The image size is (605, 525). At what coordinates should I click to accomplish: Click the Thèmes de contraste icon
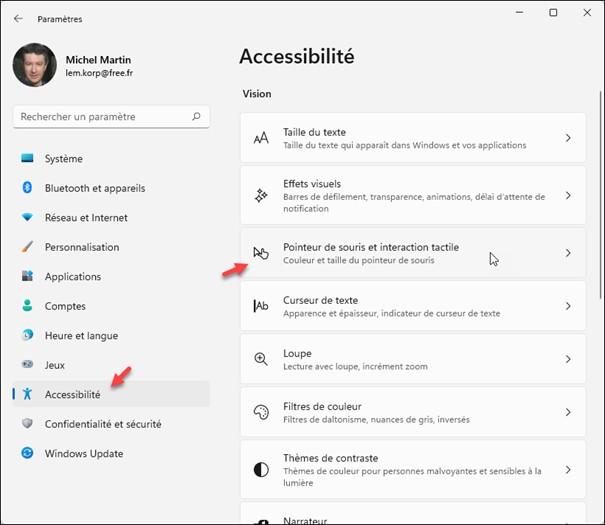pos(261,469)
